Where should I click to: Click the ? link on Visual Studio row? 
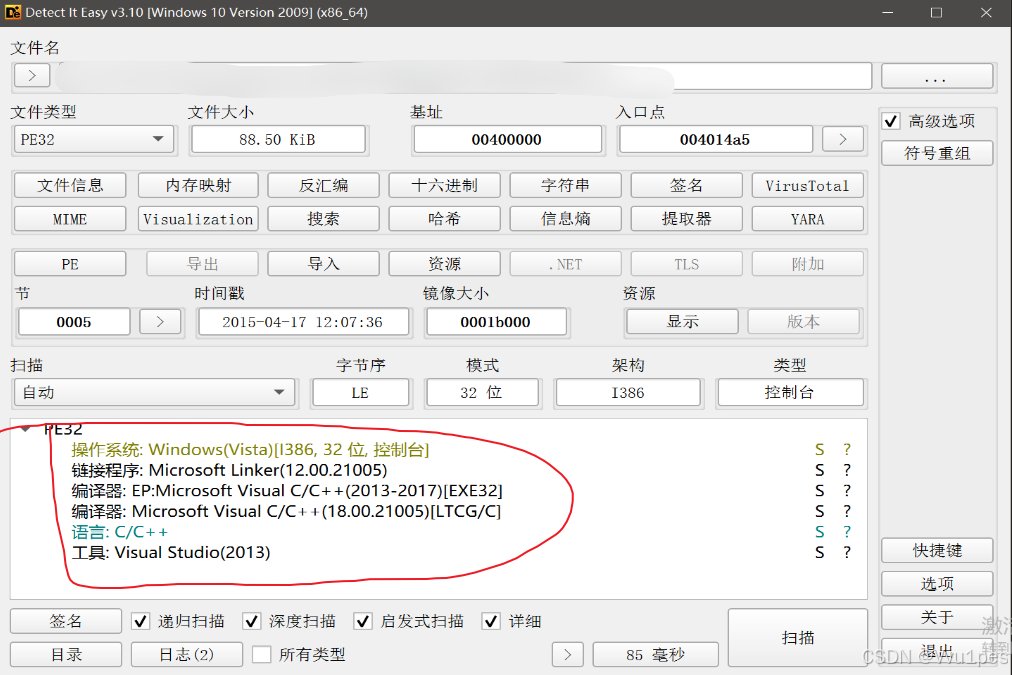click(847, 552)
